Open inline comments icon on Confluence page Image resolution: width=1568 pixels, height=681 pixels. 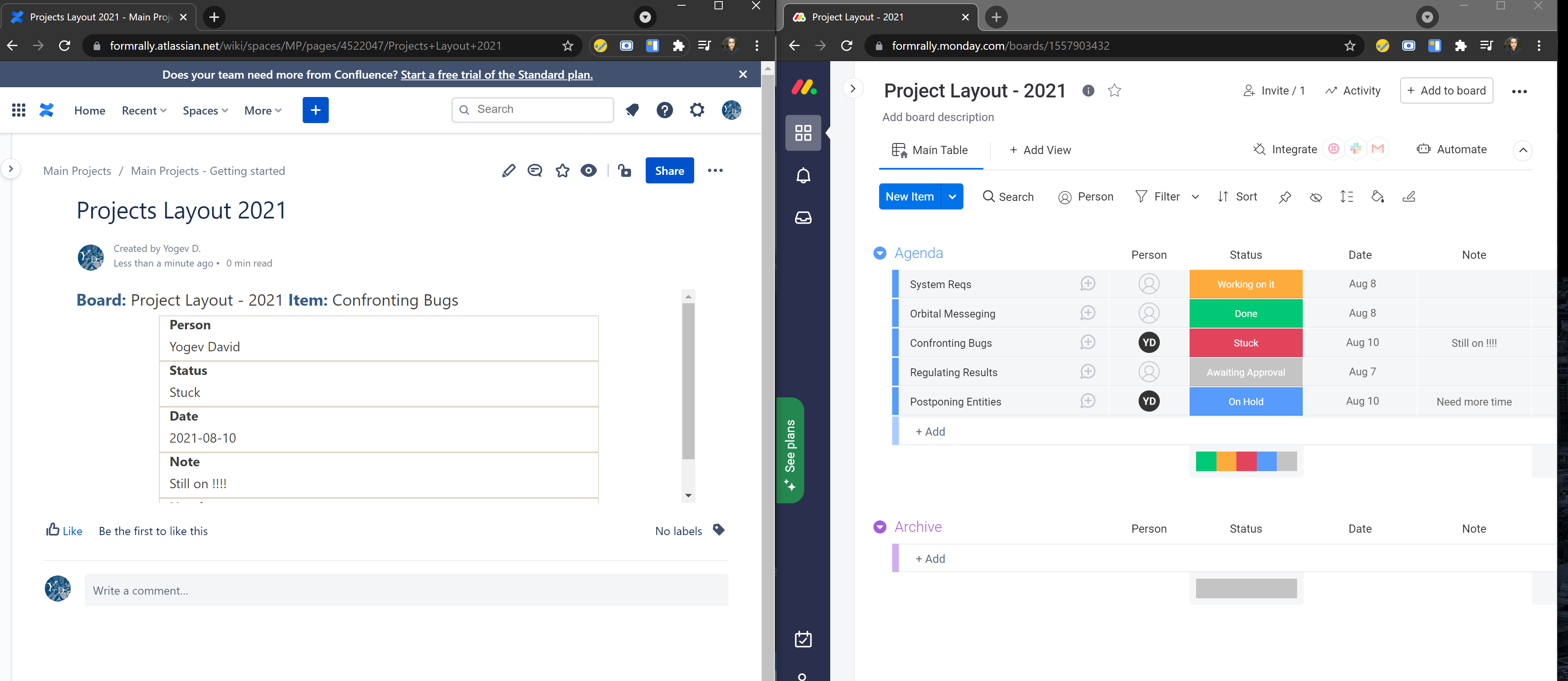(535, 170)
